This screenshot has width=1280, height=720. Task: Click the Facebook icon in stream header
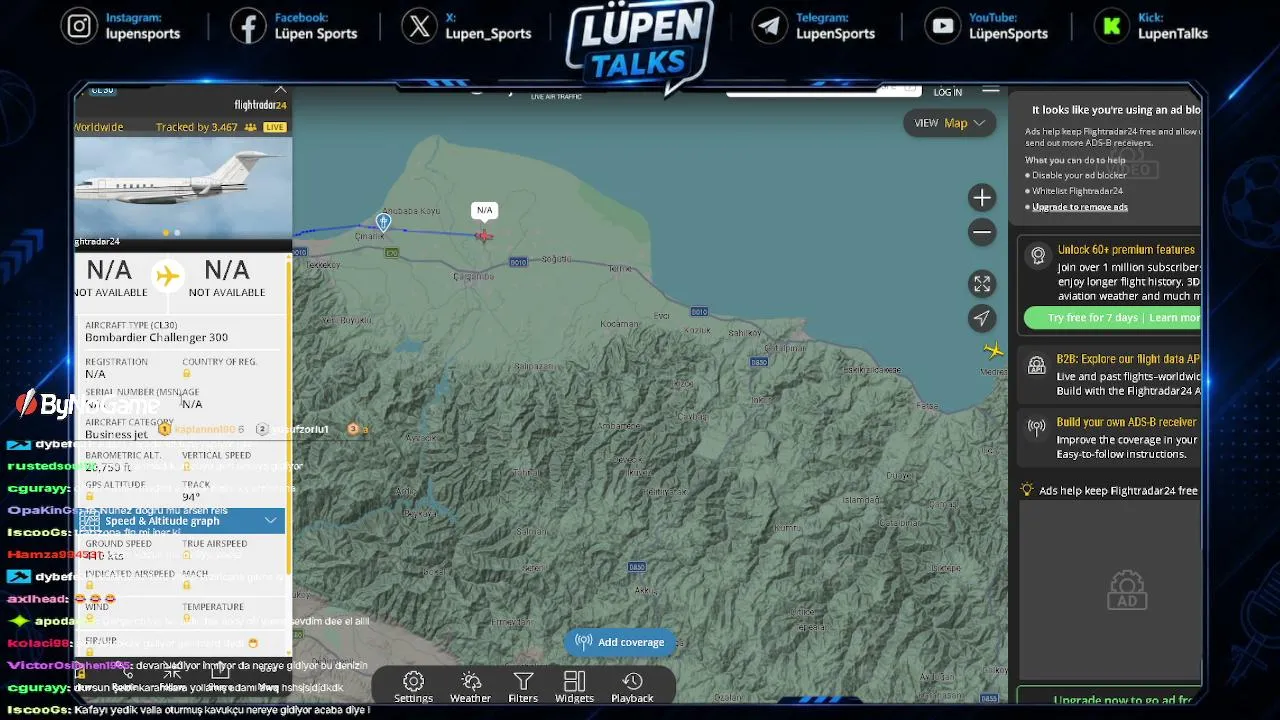(x=248, y=26)
